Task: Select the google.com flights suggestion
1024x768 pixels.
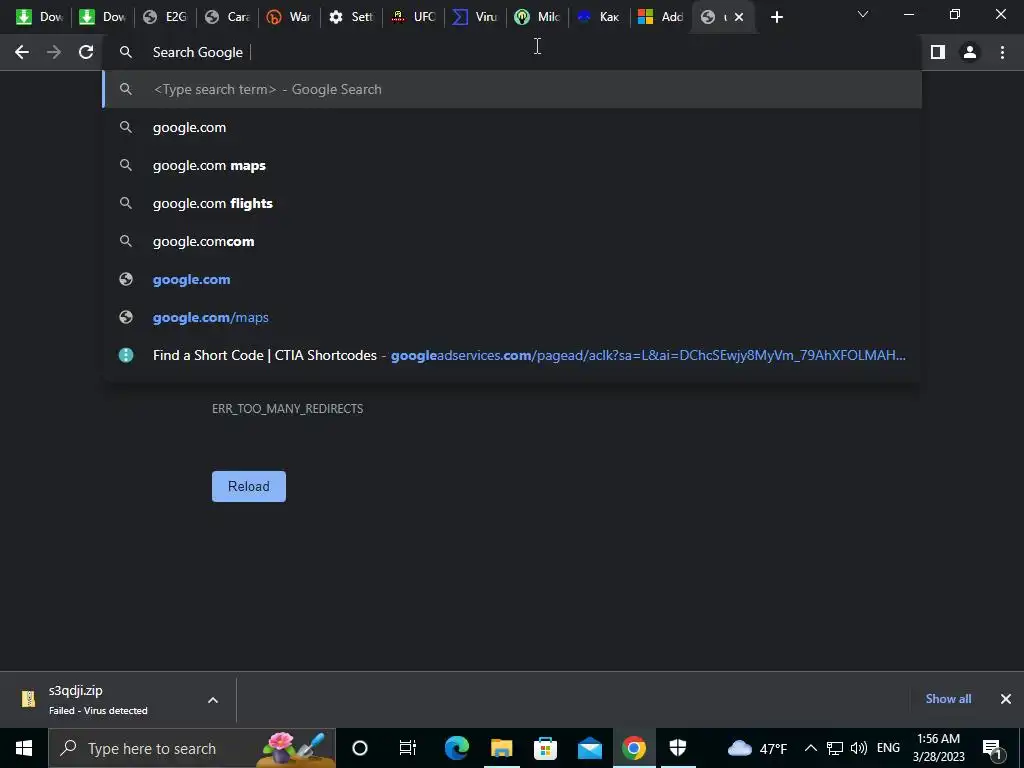Action: point(511,203)
